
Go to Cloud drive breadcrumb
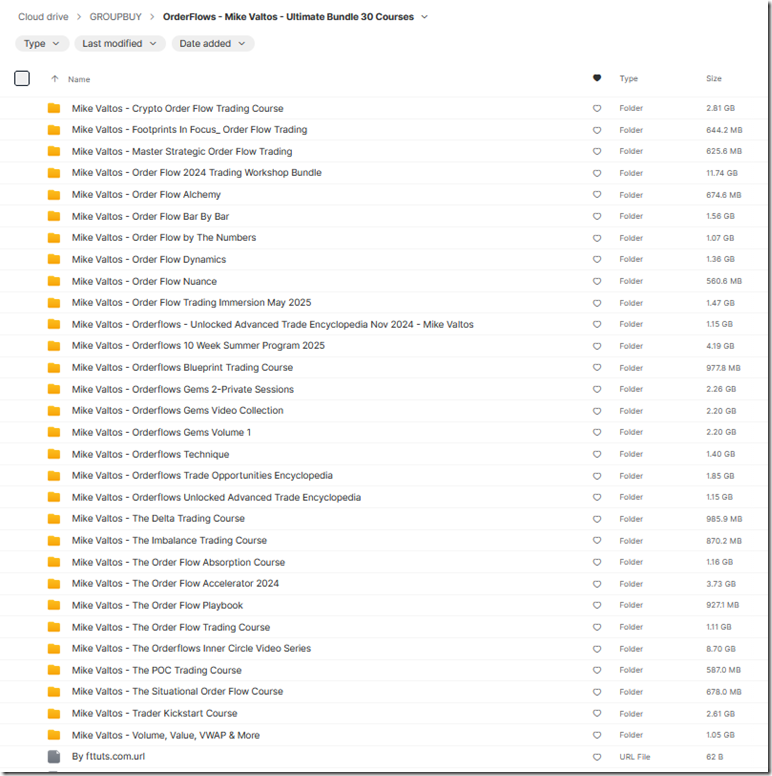pyautogui.click(x=43, y=17)
